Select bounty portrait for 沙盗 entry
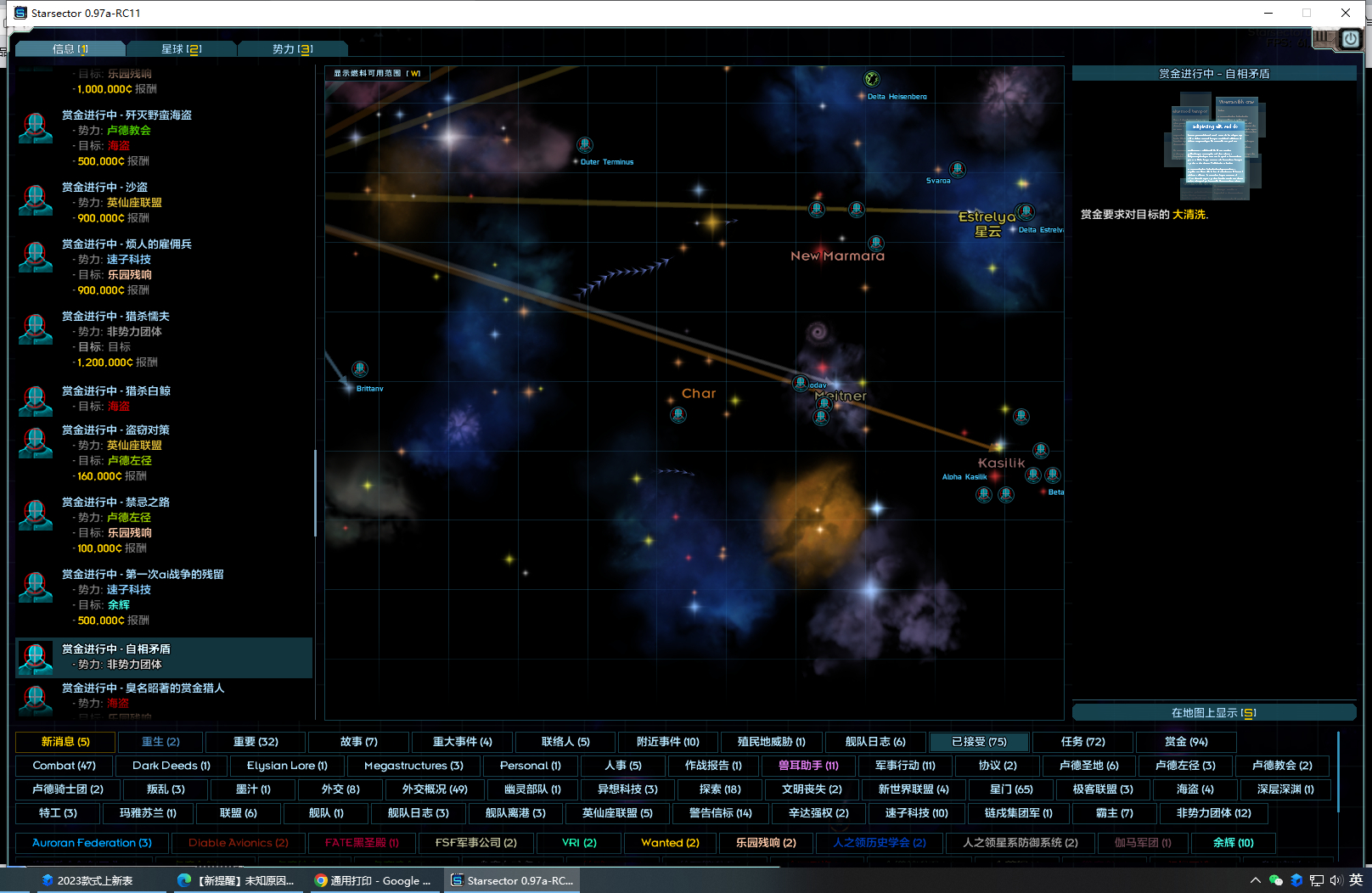The image size is (1372, 893). 36,201
